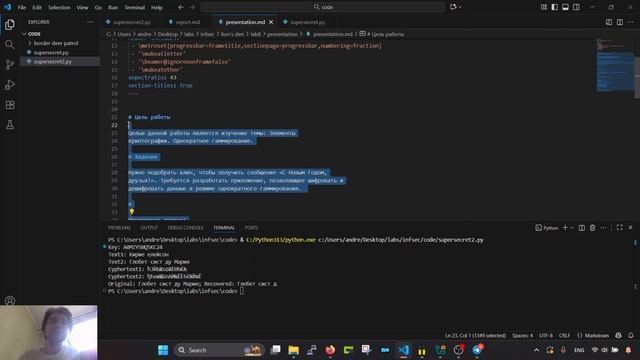Select supersecret2.py in the explorer tree
This screenshot has width=640, height=360.
tap(53, 61)
